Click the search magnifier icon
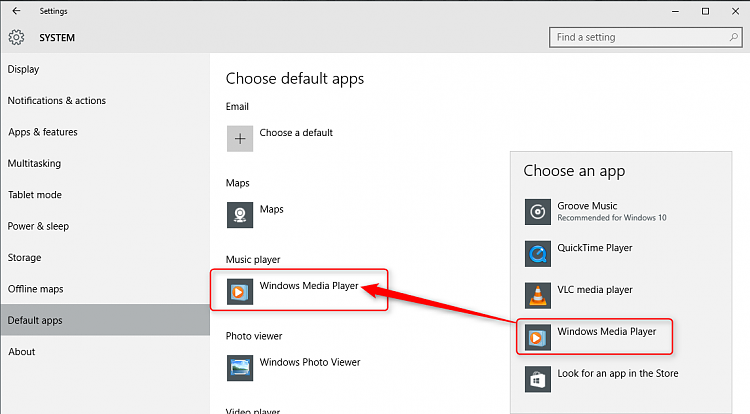This screenshot has width=750, height=414. [733, 37]
